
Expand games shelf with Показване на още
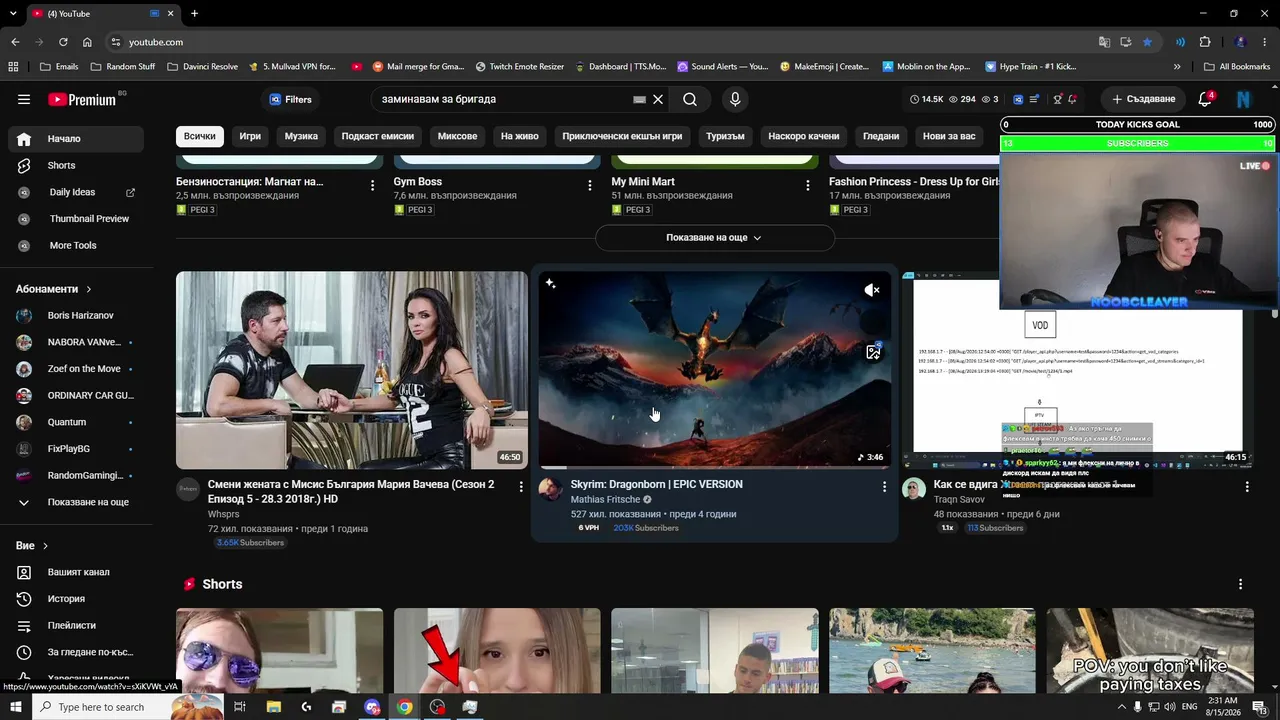715,238
